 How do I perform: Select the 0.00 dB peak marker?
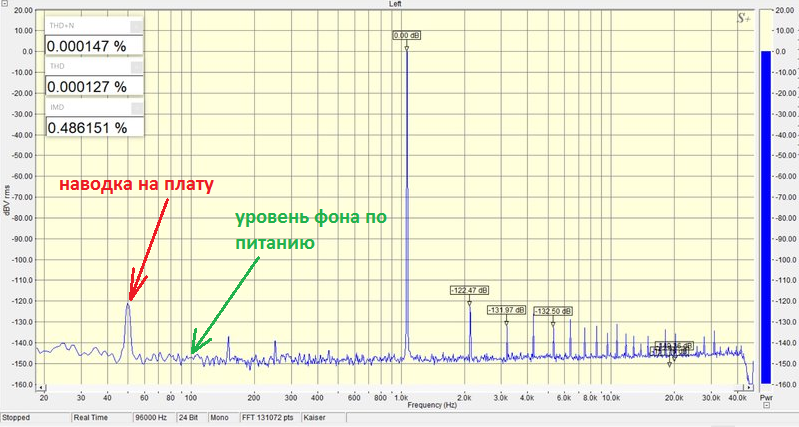point(407,36)
